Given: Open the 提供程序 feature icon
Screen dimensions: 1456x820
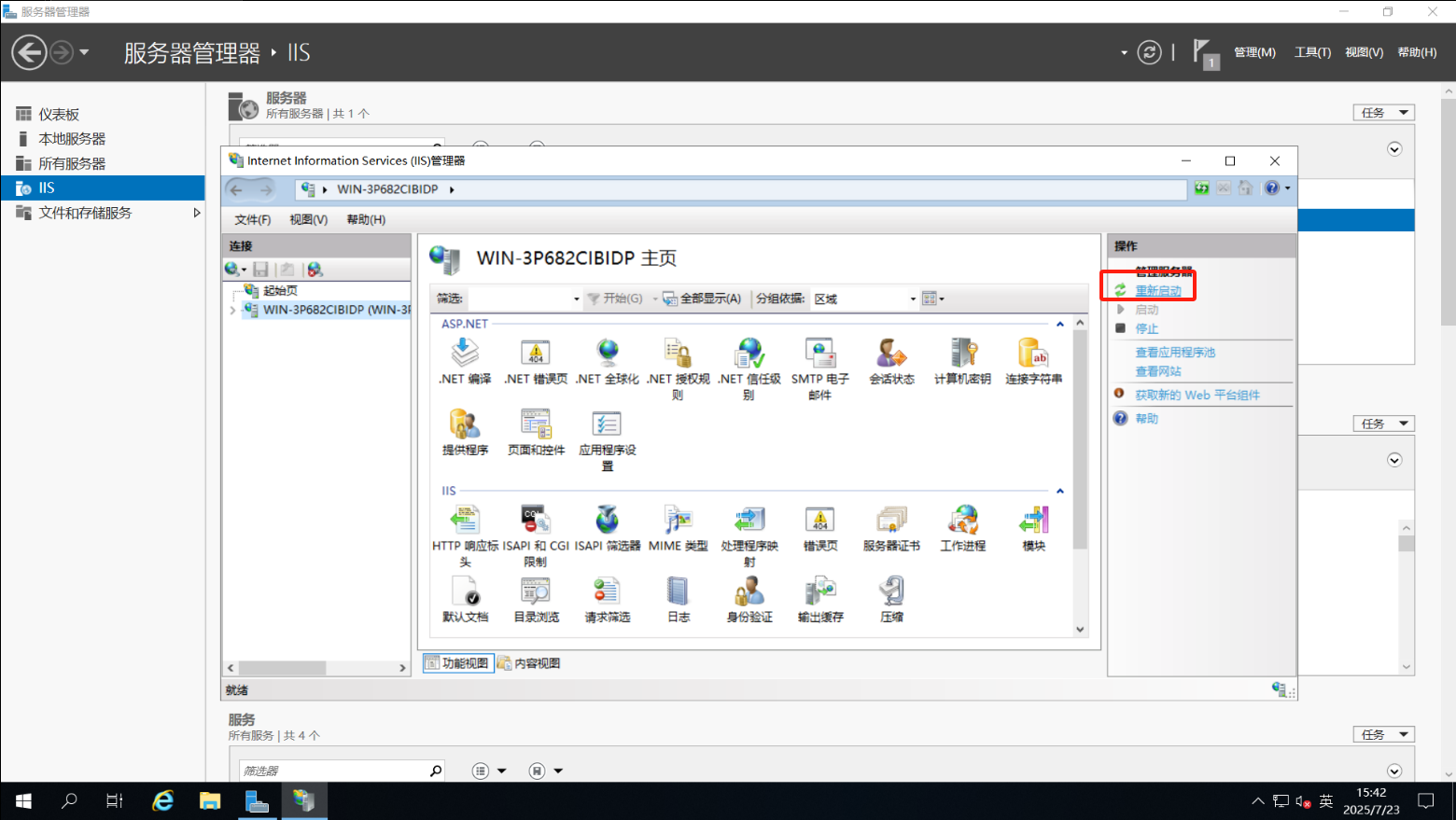Looking at the screenshot, I should pos(465,424).
